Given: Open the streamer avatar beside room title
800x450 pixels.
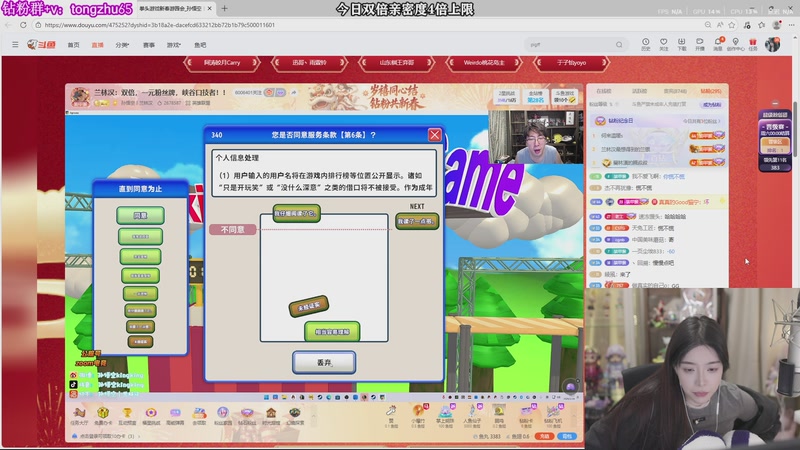Looking at the screenshot, I should click(80, 96).
